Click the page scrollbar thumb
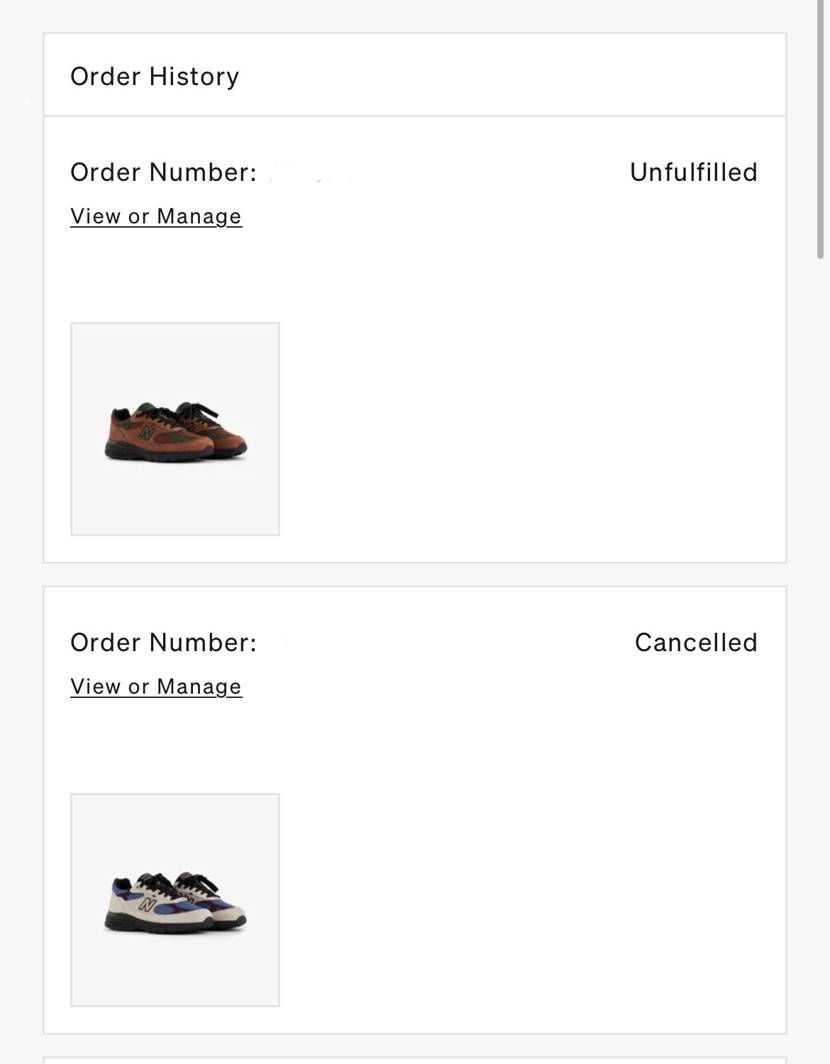The height and width of the screenshot is (1064, 830). [x=820, y=129]
